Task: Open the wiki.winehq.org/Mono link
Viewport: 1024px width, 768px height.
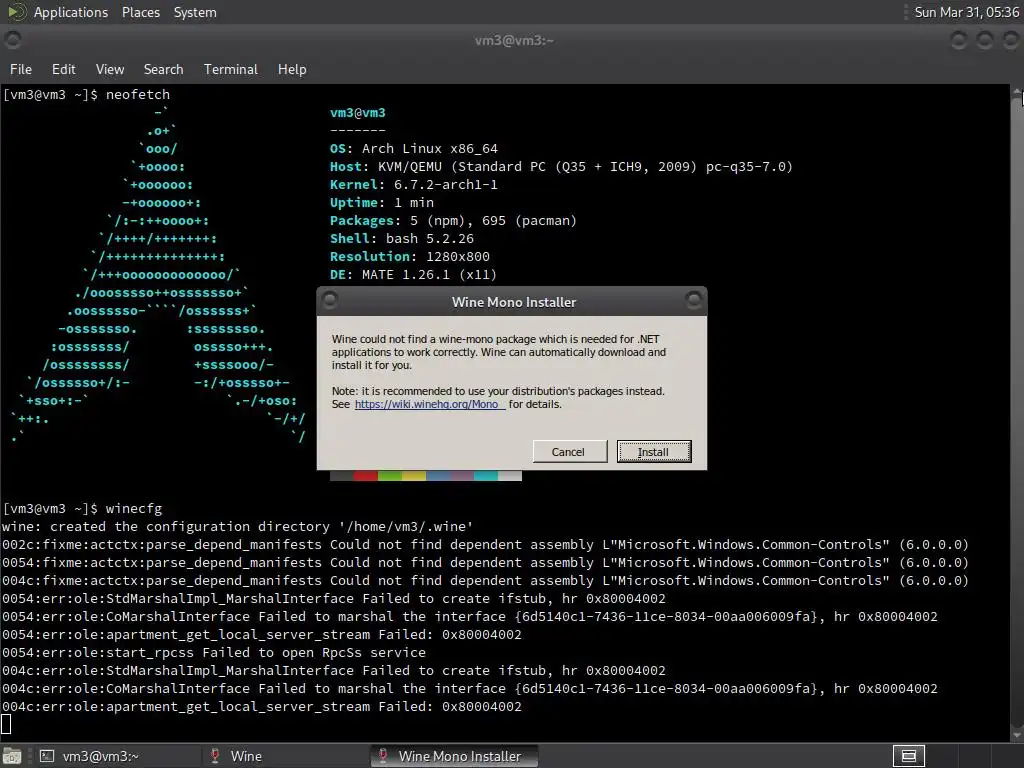Action: [428, 404]
